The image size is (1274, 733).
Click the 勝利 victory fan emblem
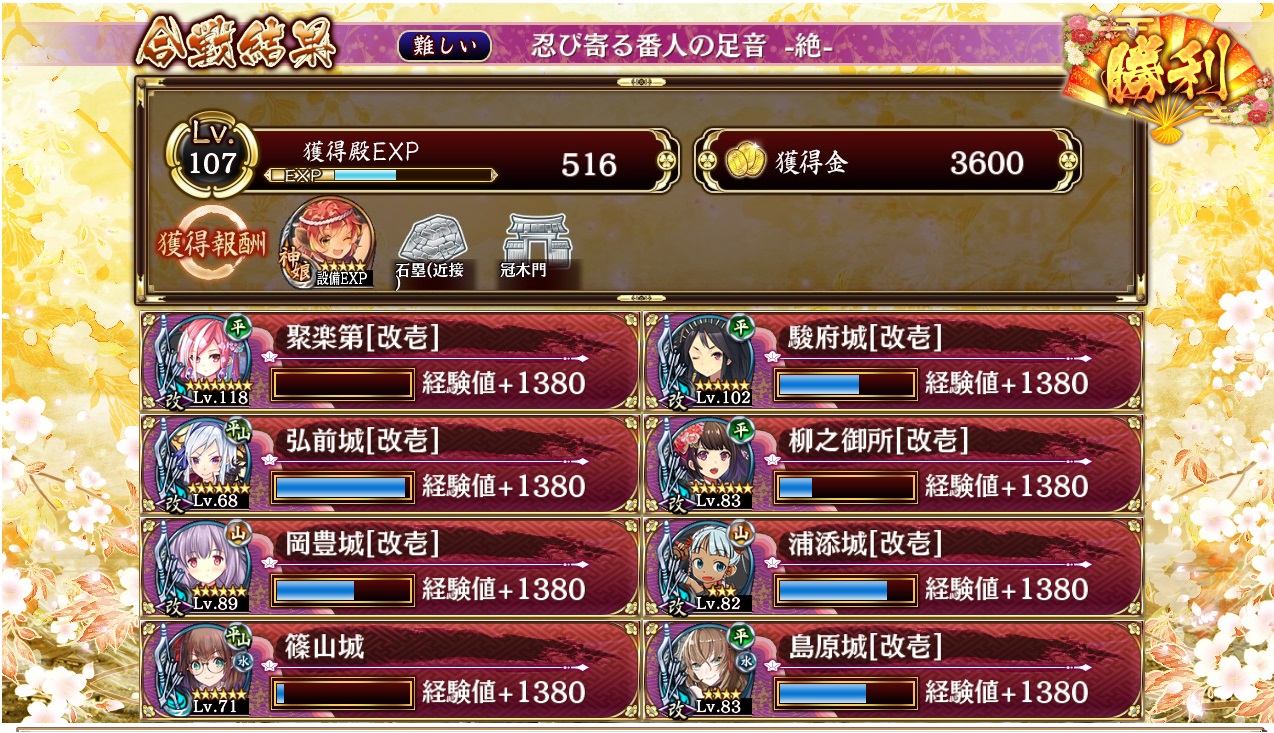pyautogui.click(x=1165, y=77)
